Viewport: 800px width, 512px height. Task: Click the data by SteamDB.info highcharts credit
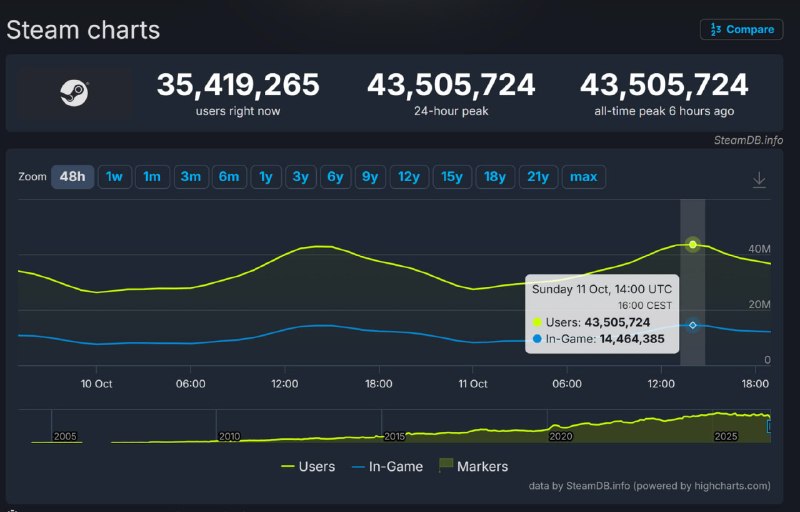(649, 486)
